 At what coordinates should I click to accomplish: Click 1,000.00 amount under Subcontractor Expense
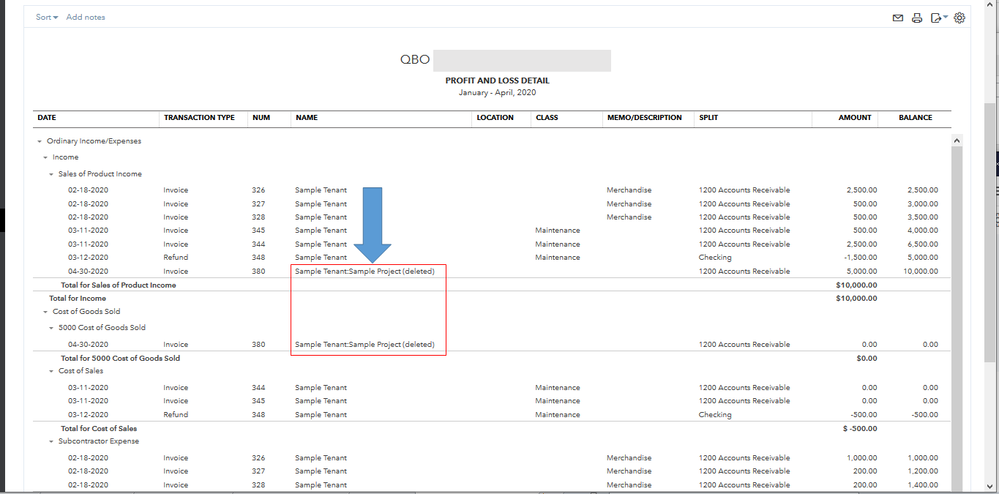(862, 458)
